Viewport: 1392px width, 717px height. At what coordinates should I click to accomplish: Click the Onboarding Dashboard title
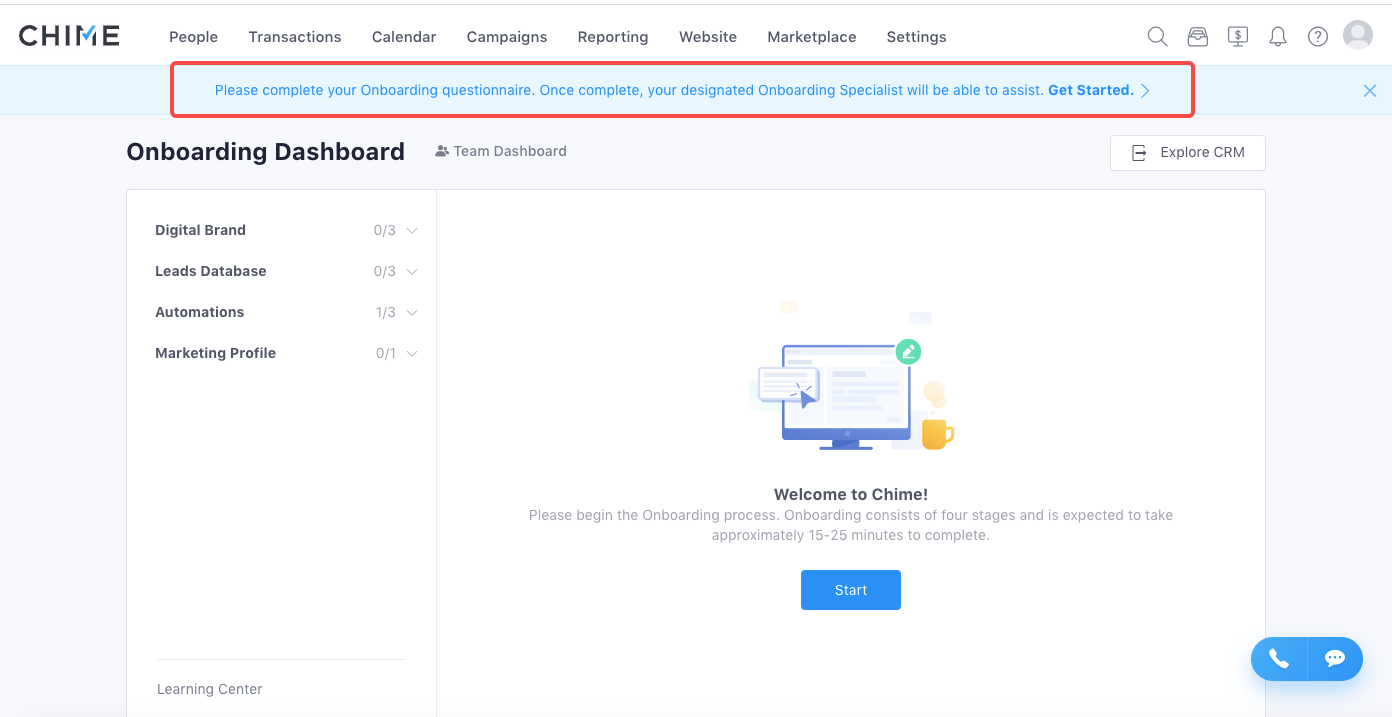[266, 152]
